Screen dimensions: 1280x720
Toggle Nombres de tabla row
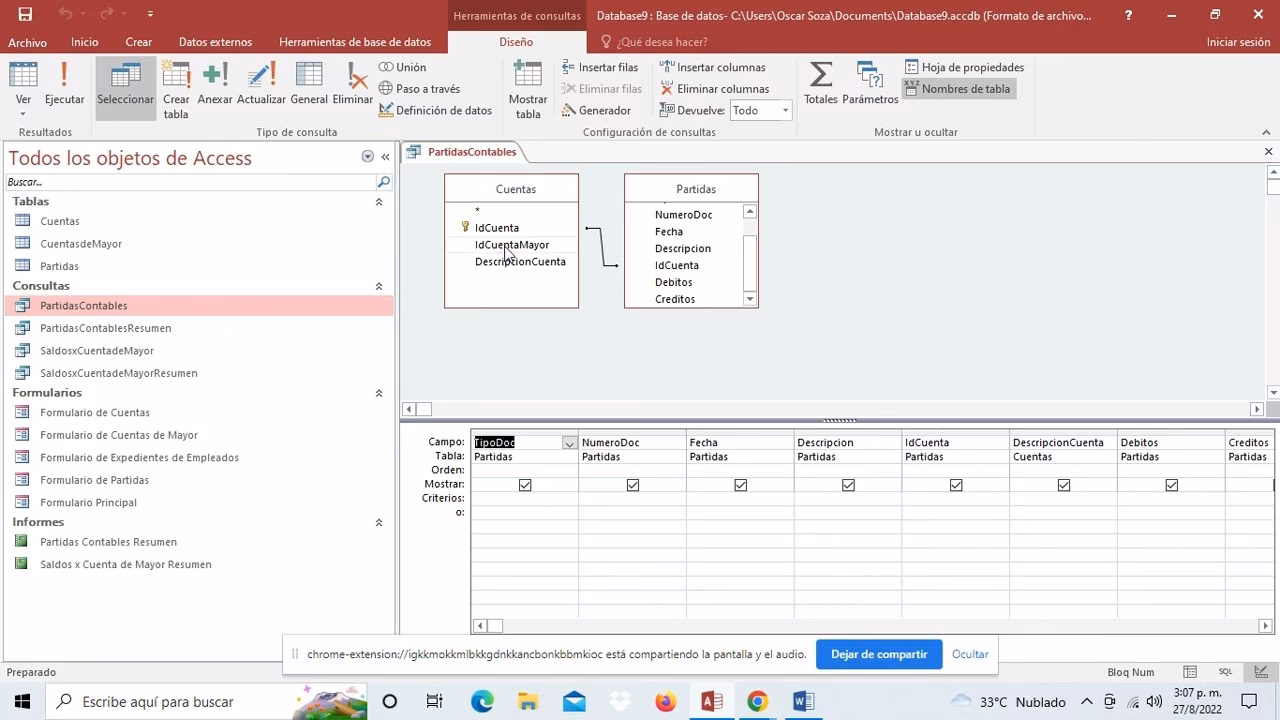tap(958, 89)
